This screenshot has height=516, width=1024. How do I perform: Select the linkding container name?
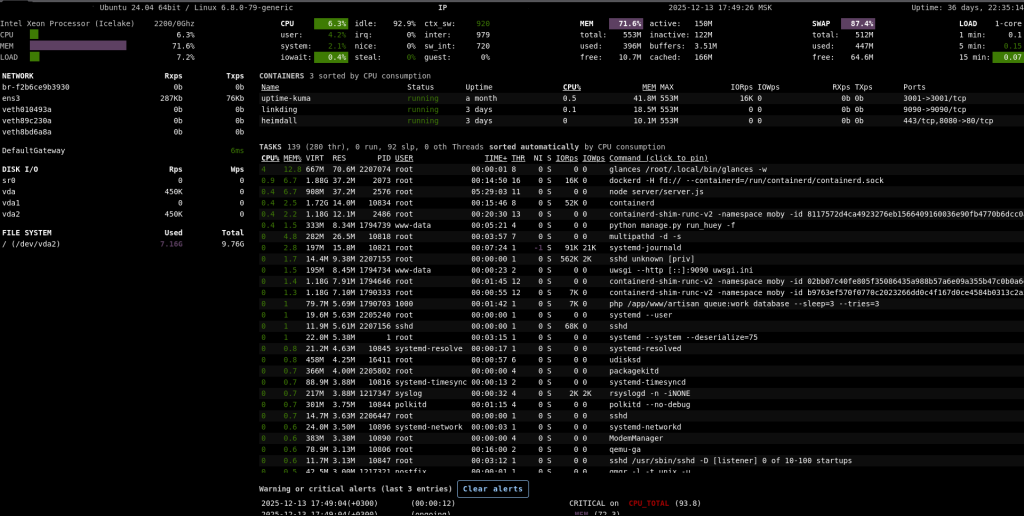(279, 109)
